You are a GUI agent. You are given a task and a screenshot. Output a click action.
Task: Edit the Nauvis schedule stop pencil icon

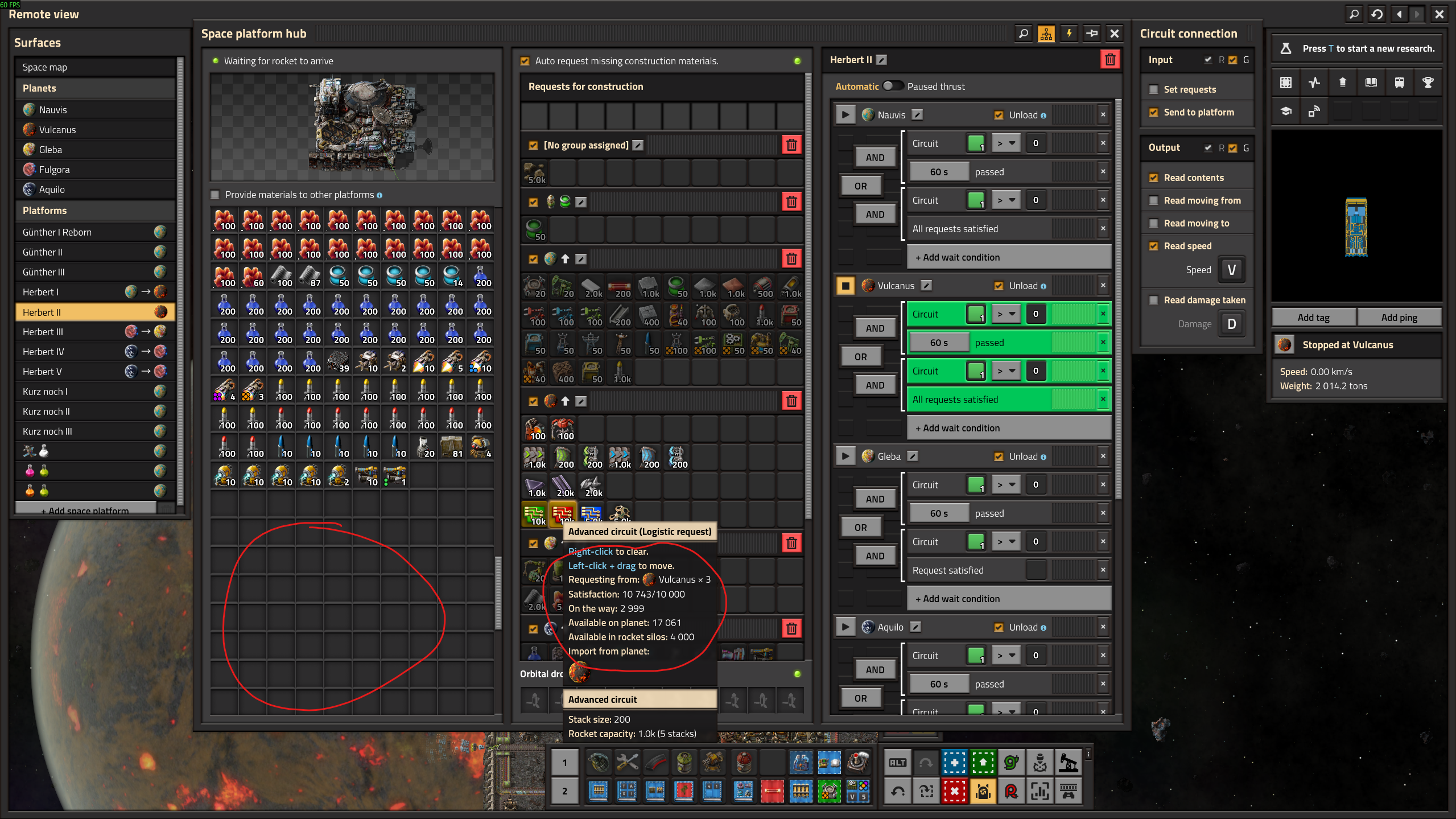pos(917,115)
